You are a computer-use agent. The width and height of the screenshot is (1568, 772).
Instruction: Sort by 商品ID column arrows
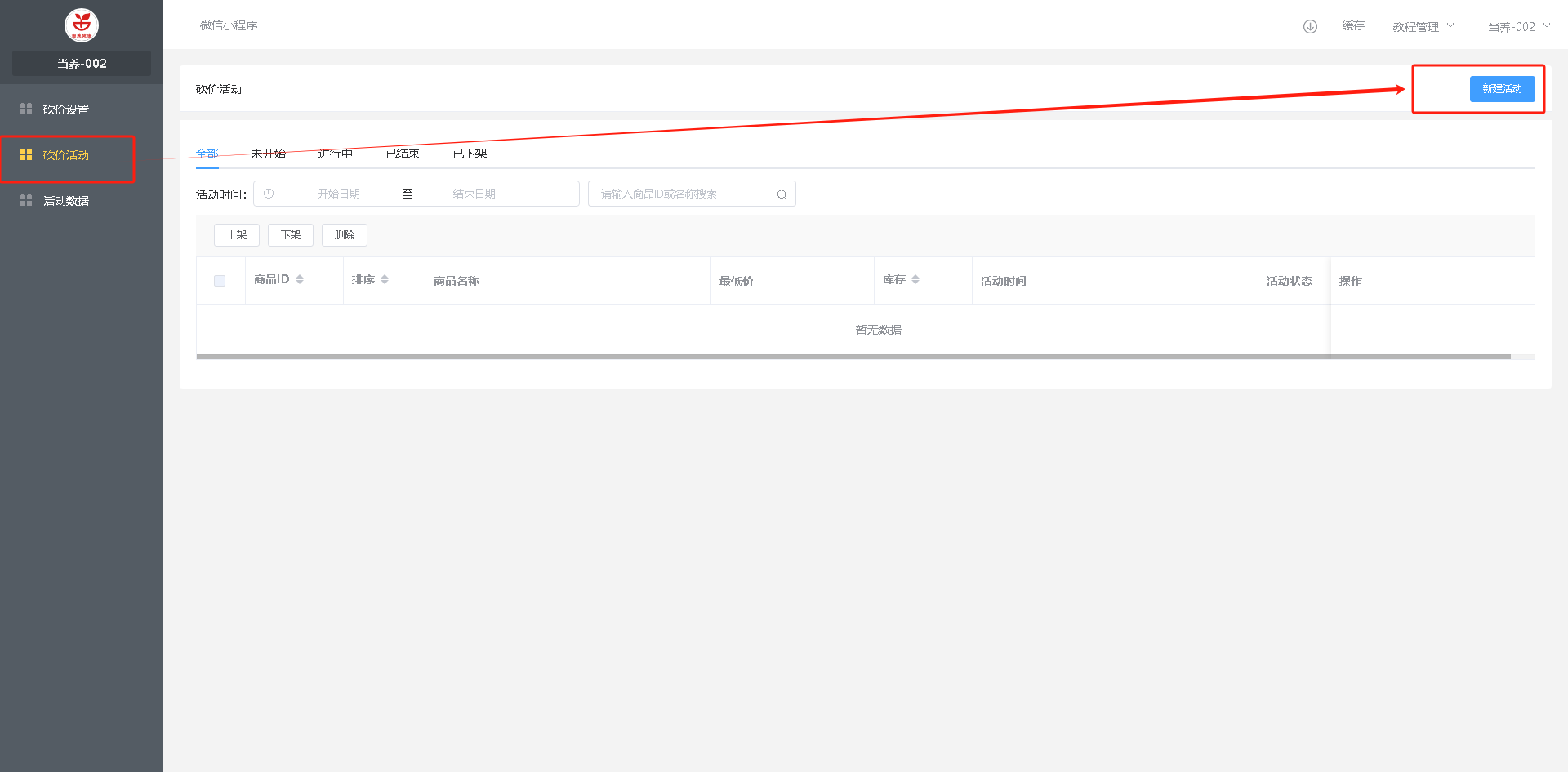[300, 279]
